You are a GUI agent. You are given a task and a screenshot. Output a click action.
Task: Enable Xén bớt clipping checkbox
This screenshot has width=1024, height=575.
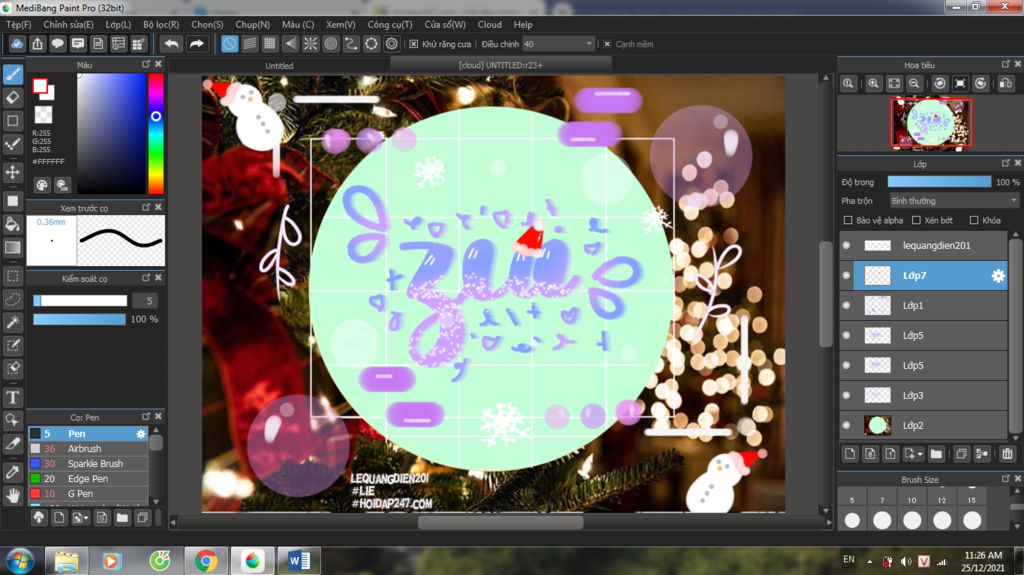(x=916, y=220)
